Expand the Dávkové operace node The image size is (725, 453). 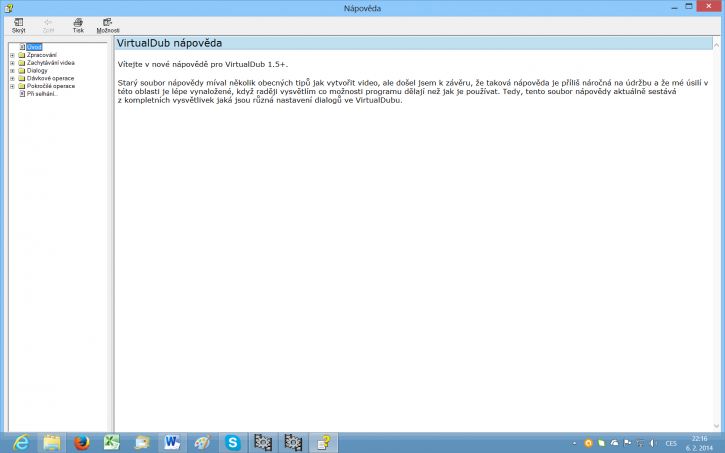pos(12,79)
